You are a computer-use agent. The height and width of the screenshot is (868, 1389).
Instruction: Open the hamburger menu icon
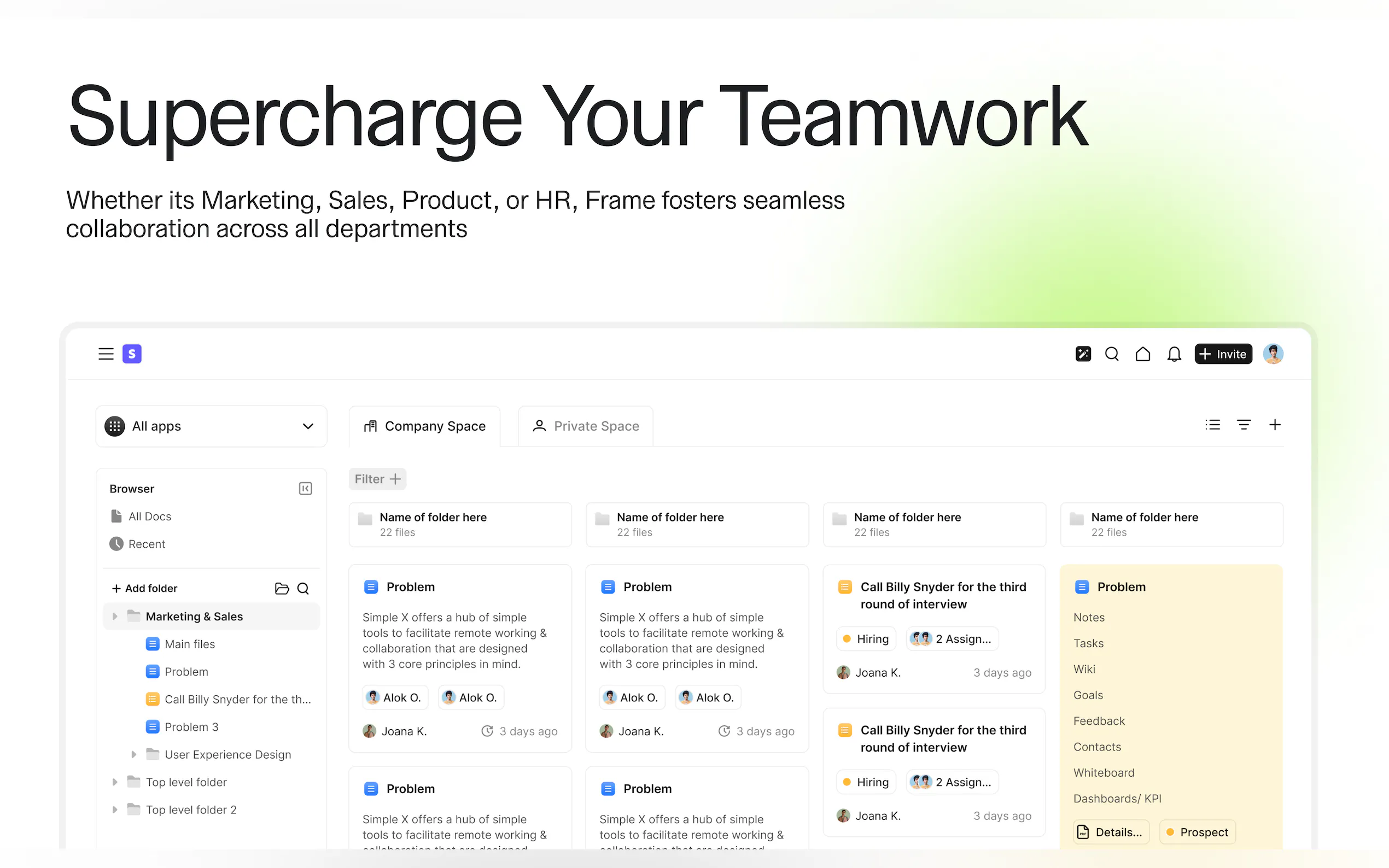coord(106,354)
